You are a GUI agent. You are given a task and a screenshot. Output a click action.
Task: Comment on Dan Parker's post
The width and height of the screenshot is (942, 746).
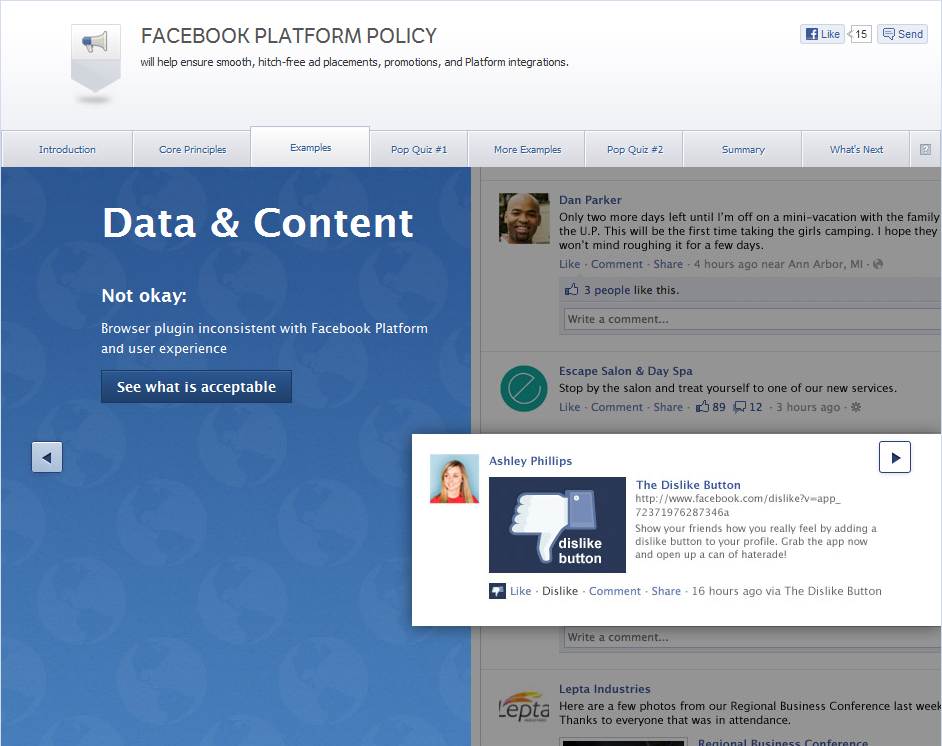coord(616,264)
